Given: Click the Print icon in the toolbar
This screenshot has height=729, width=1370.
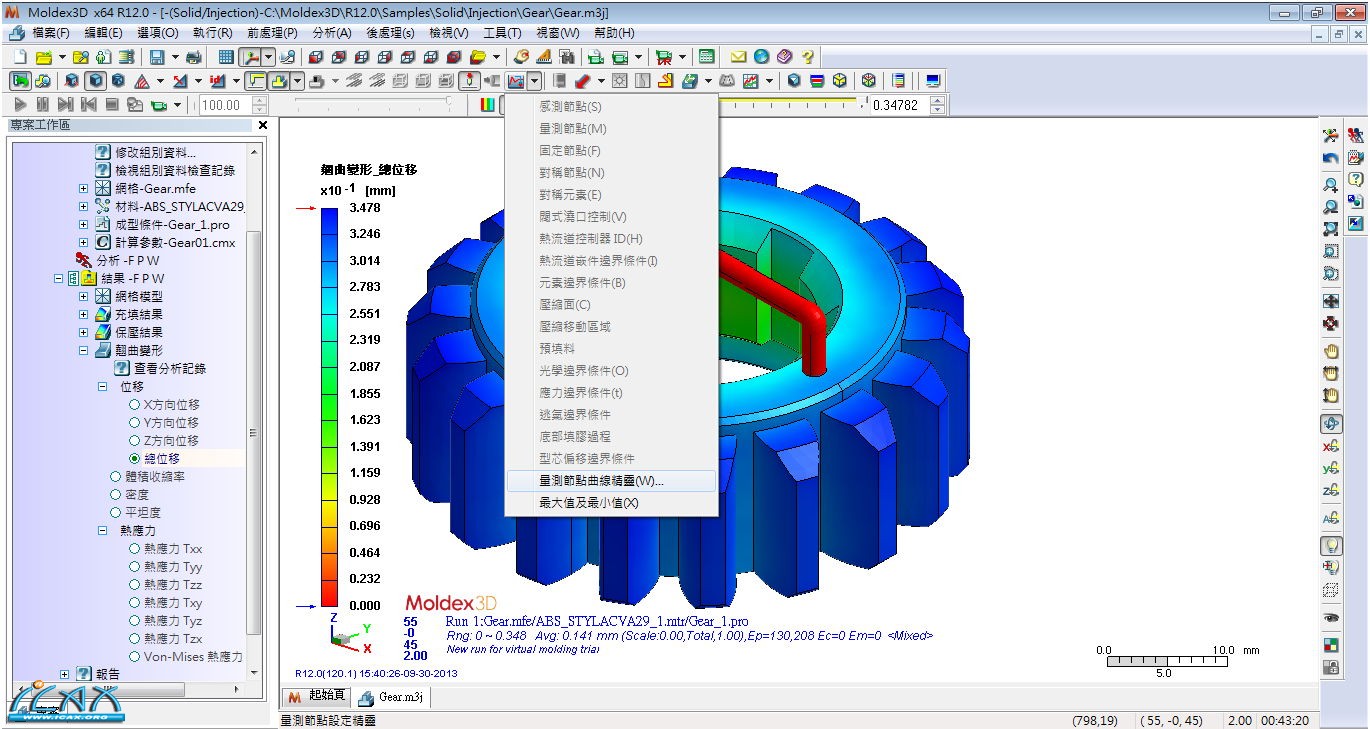Looking at the screenshot, I should pyautogui.click(x=194, y=57).
